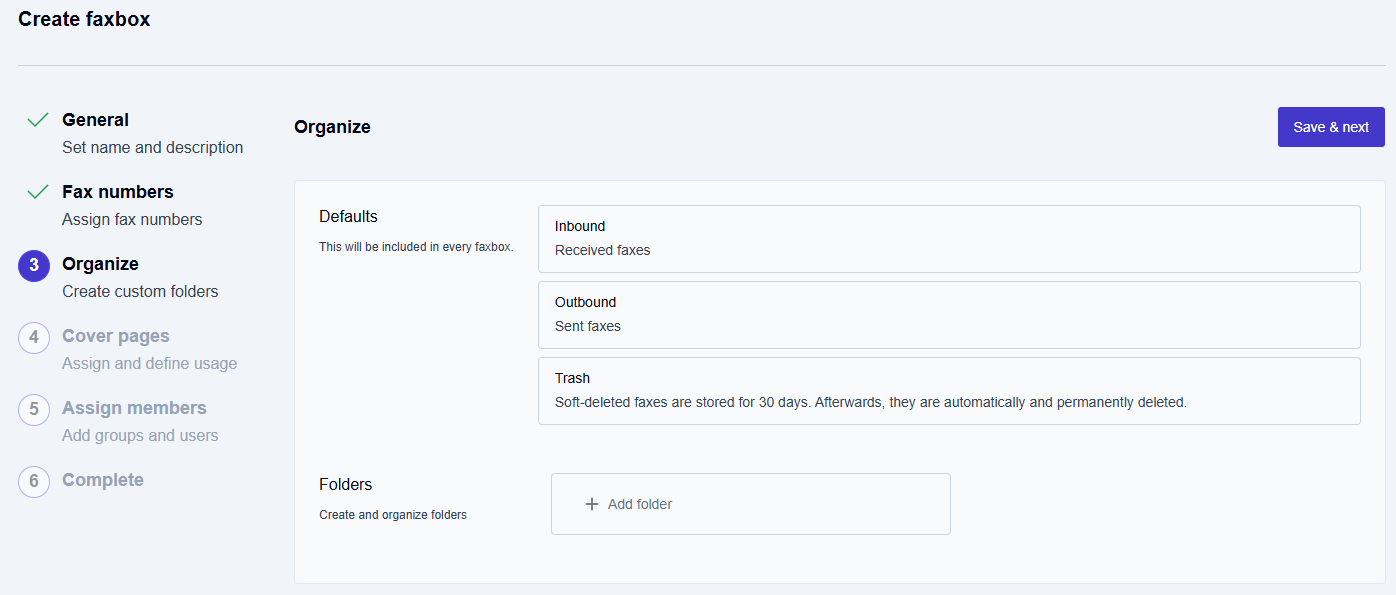Viewport: 1396px width, 595px height.
Task: Select the Outbound default folder card
Action: pyautogui.click(x=948, y=315)
